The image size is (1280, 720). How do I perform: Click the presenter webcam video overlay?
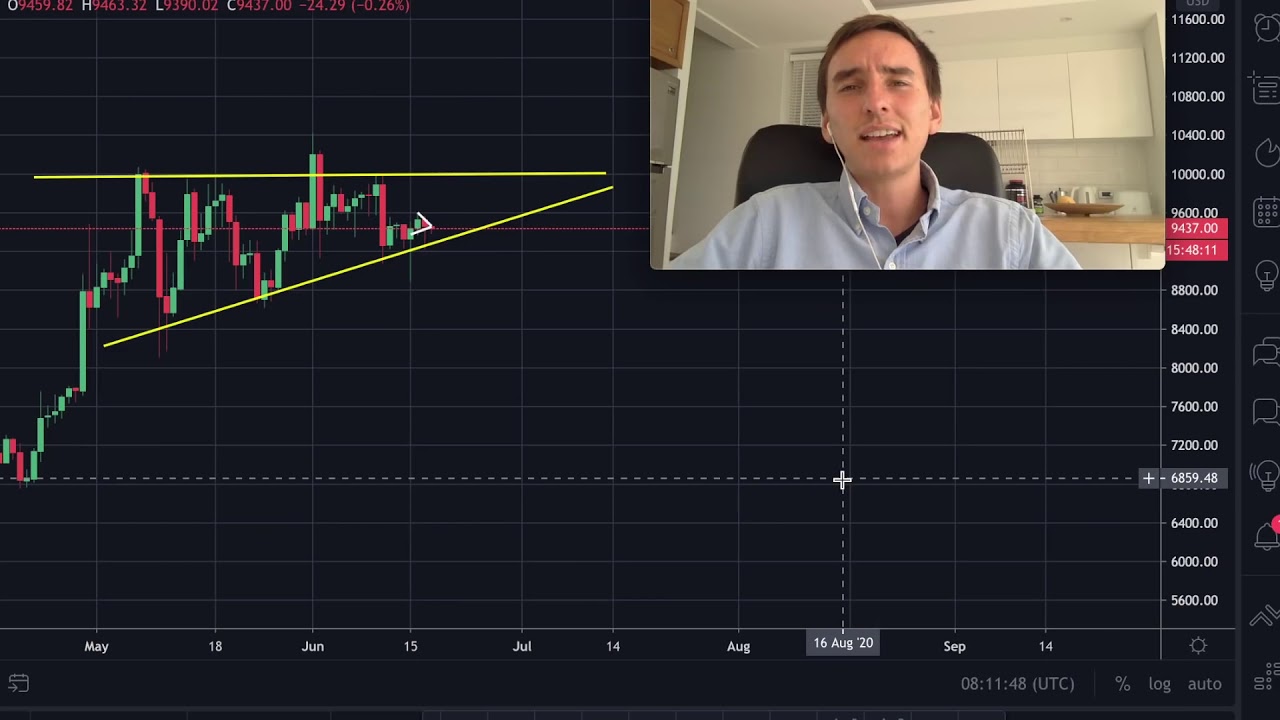(907, 135)
